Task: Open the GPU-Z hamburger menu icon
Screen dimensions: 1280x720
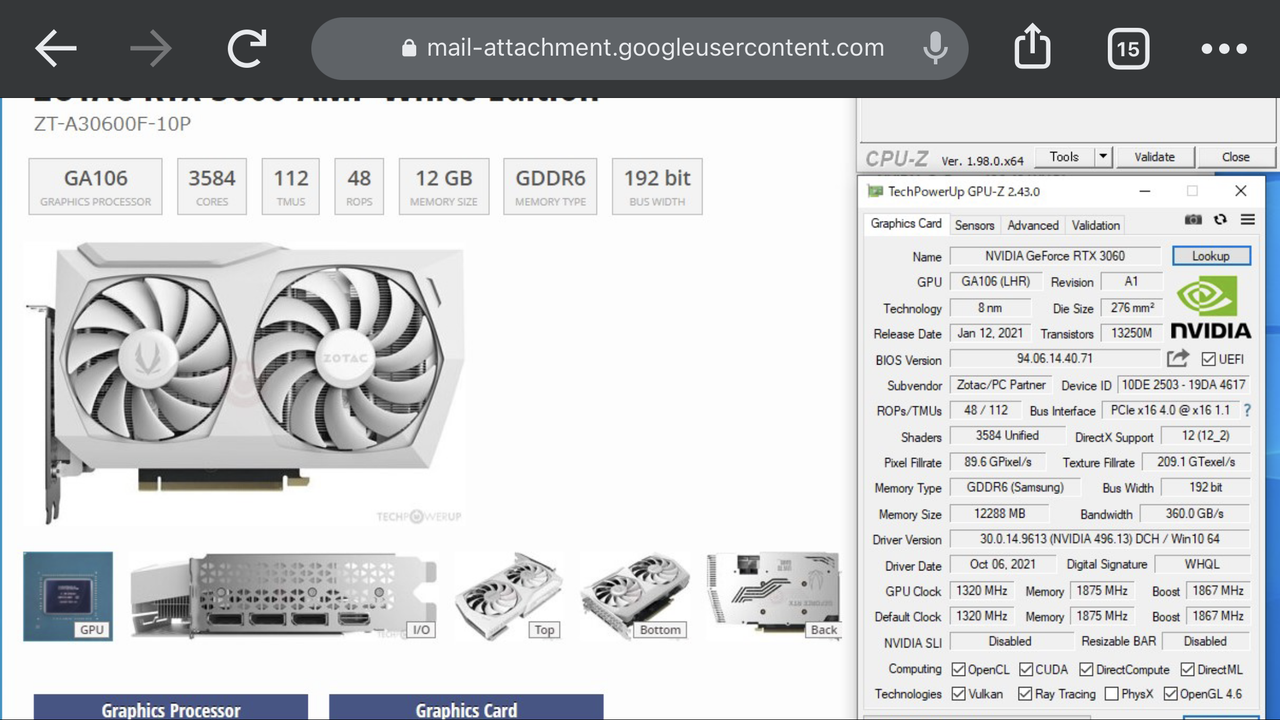Action: [1247, 219]
